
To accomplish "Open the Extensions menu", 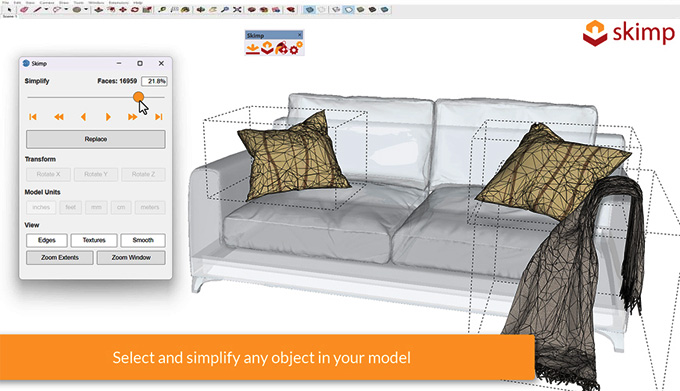I will point(118,3).
